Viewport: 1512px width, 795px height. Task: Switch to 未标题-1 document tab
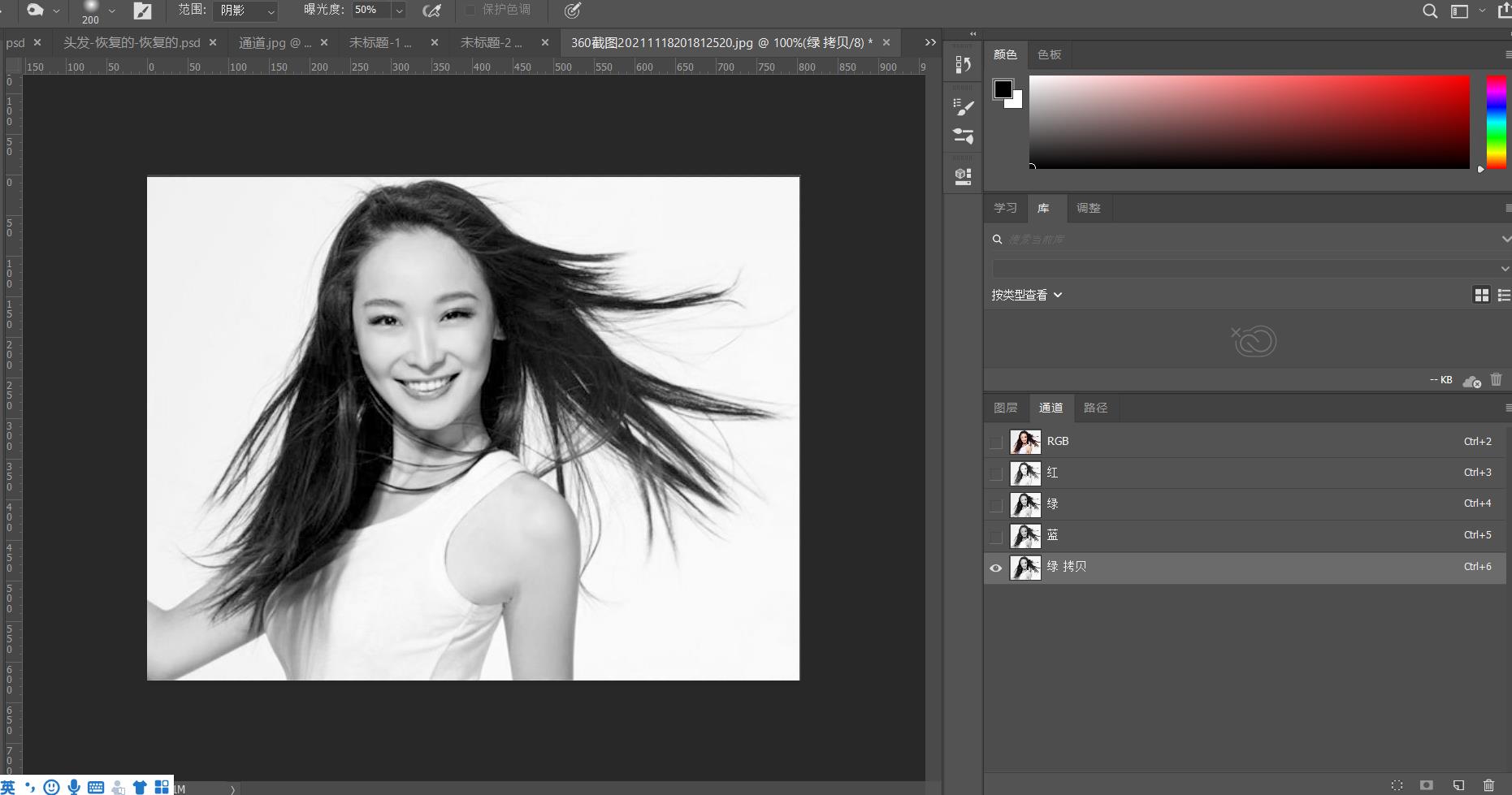click(380, 42)
